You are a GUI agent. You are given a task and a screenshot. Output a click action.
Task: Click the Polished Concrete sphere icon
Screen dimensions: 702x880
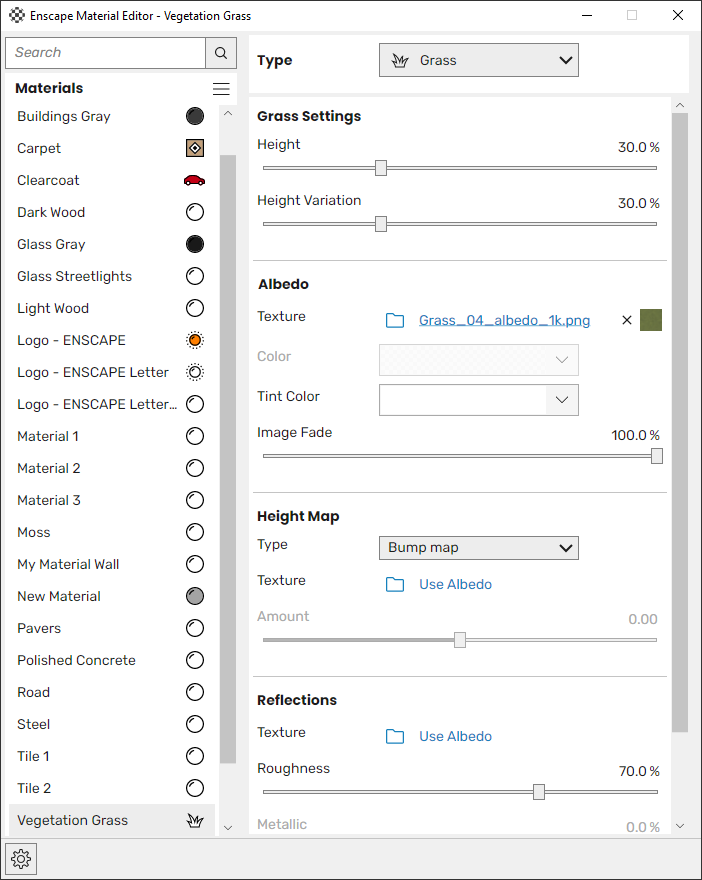pos(195,660)
